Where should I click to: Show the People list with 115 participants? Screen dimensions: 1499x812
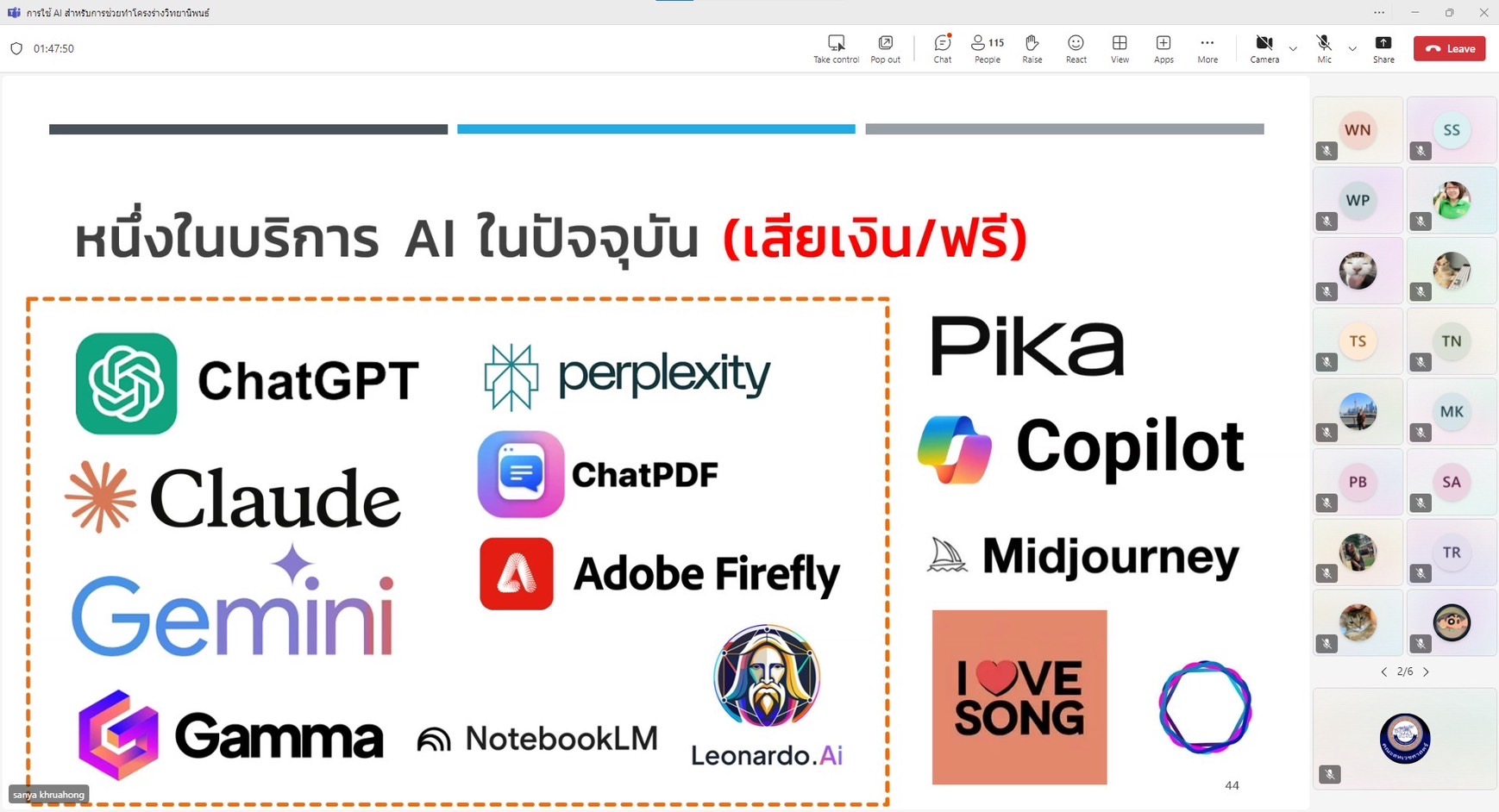[988, 49]
